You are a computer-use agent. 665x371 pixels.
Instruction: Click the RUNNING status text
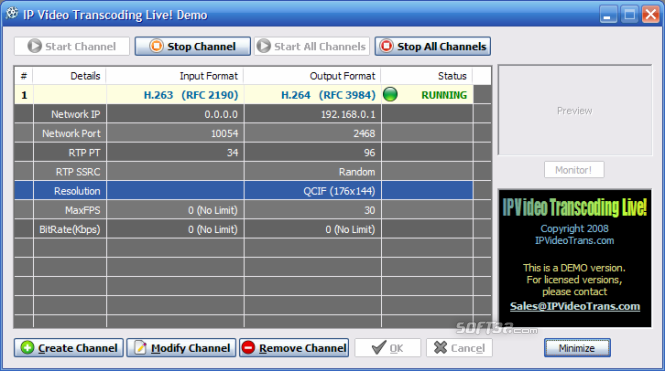click(444, 95)
